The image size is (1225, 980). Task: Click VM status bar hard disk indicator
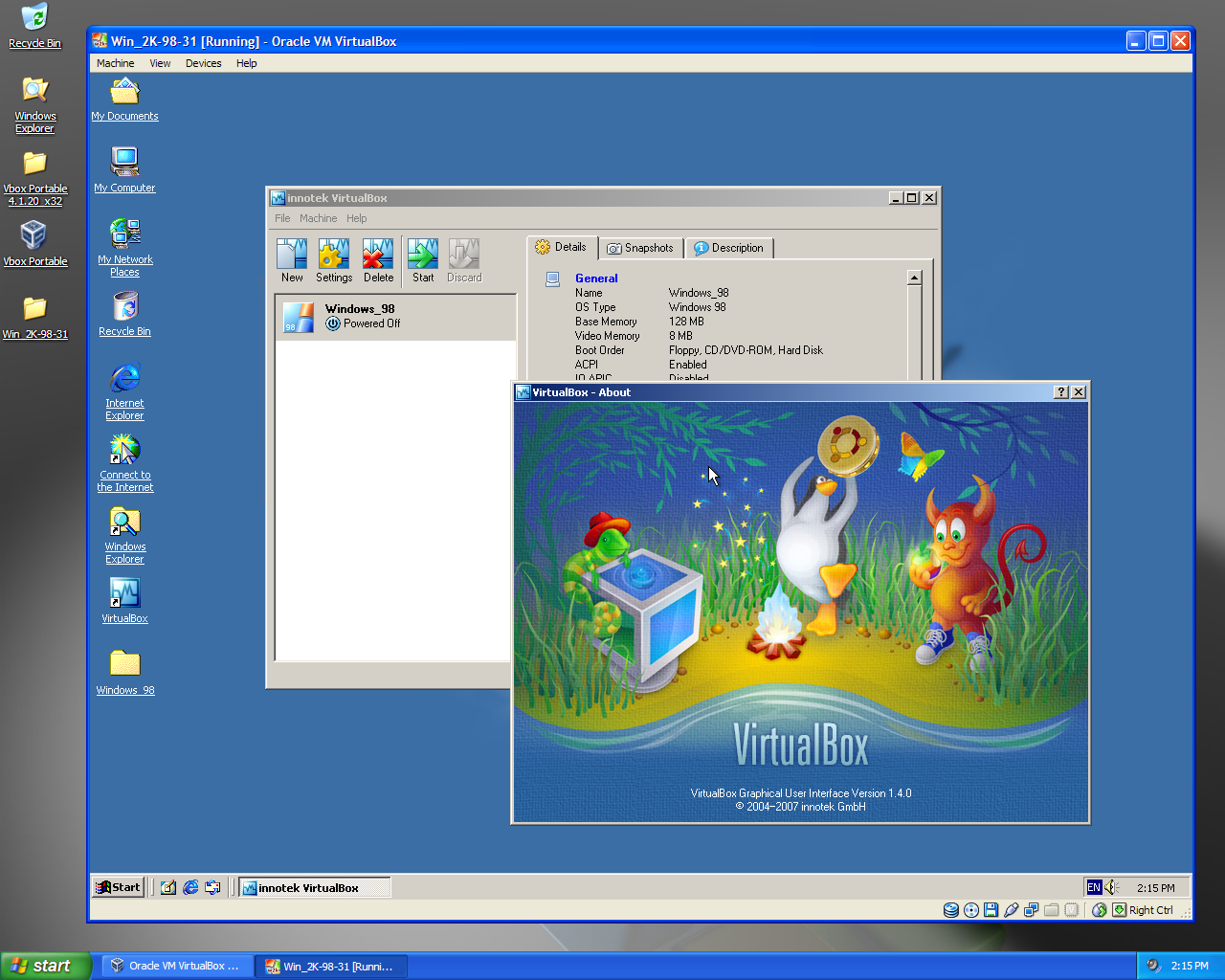point(951,910)
